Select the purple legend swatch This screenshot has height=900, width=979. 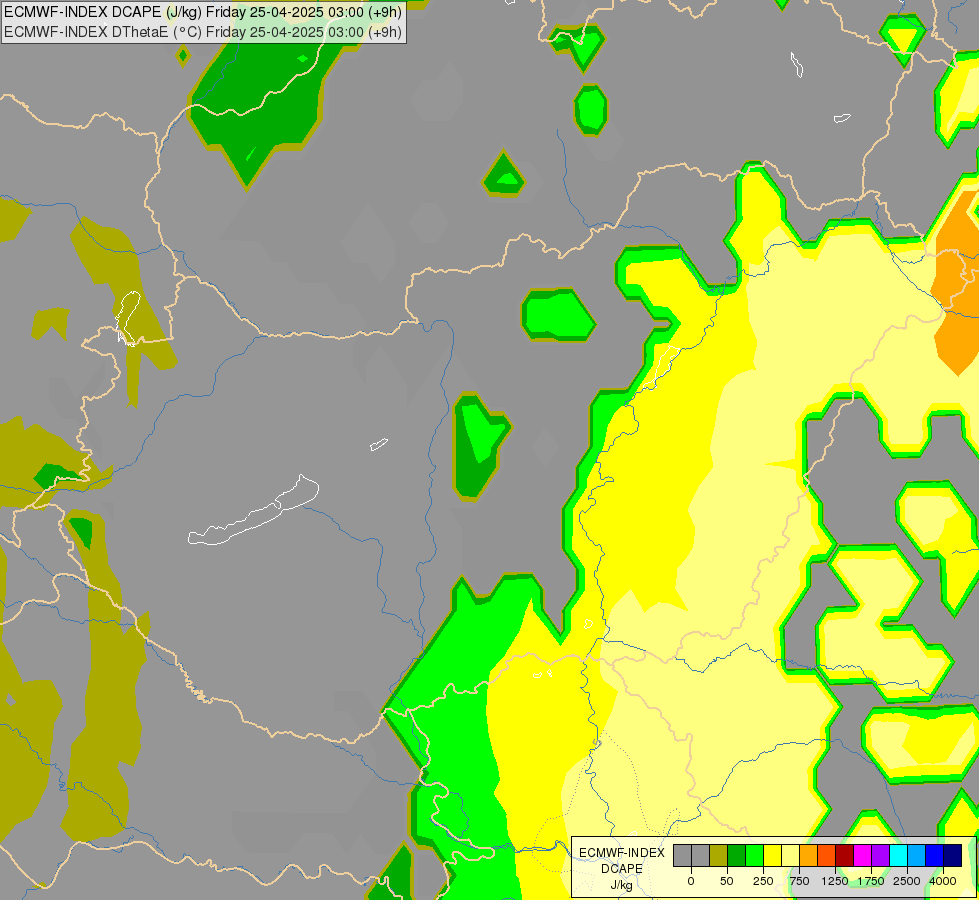[880, 855]
